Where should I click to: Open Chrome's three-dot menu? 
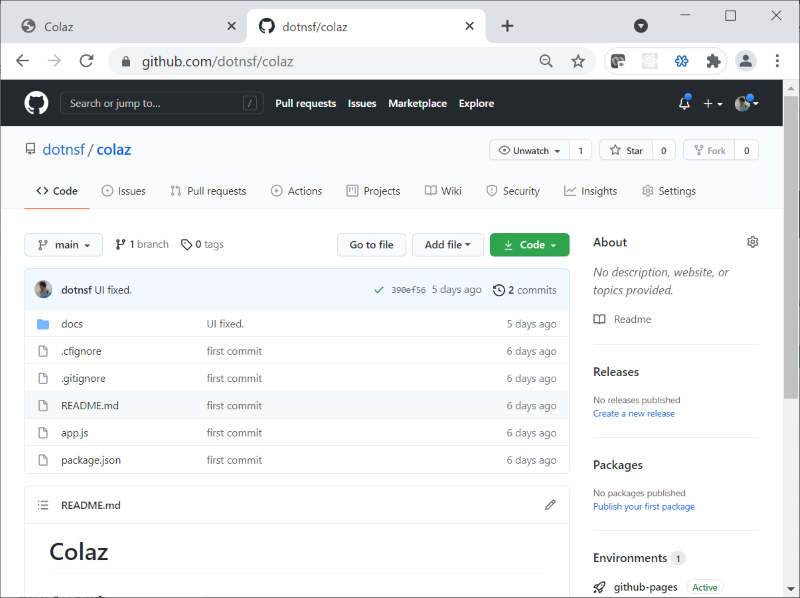coord(777,61)
